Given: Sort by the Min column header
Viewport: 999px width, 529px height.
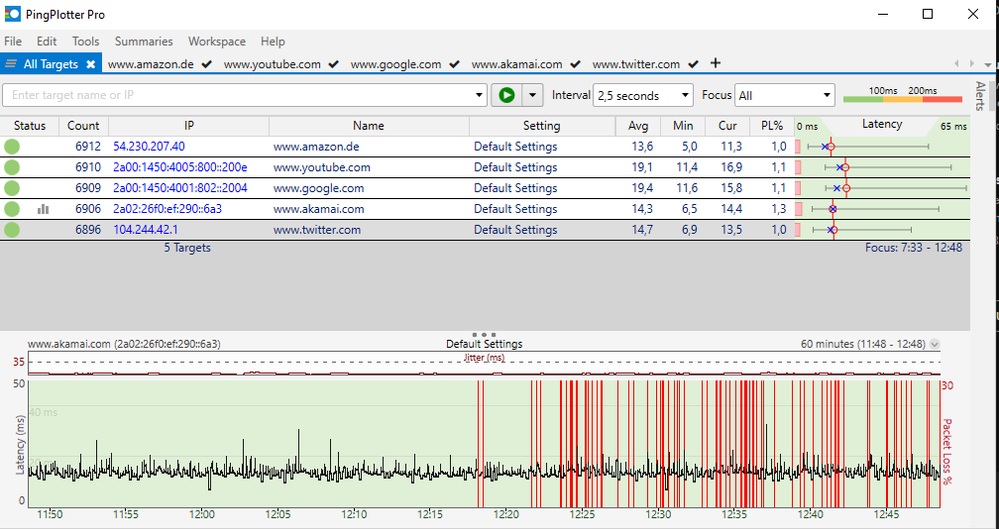Looking at the screenshot, I should click(x=683, y=126).
